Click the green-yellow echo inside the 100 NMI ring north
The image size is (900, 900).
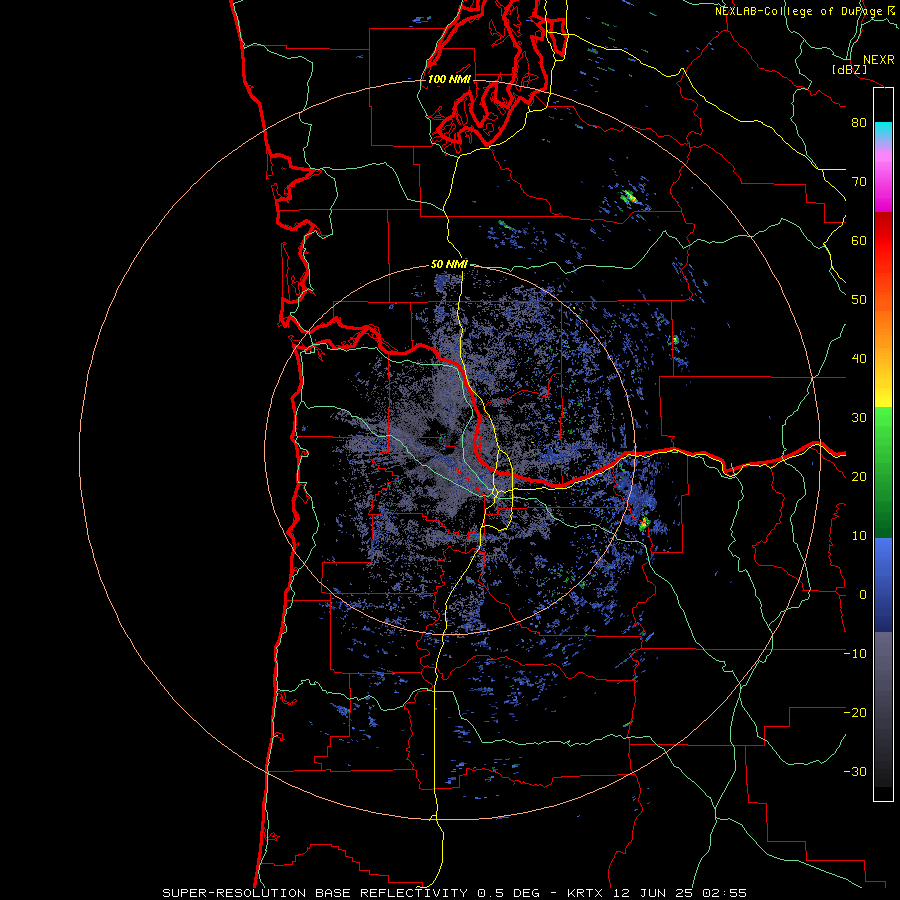[629, 197]
